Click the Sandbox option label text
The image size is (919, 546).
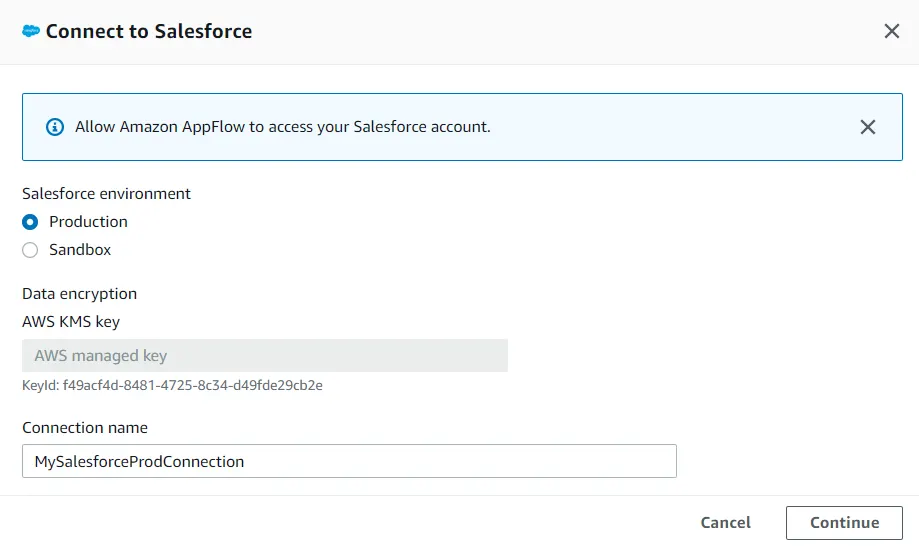[80, 250]
